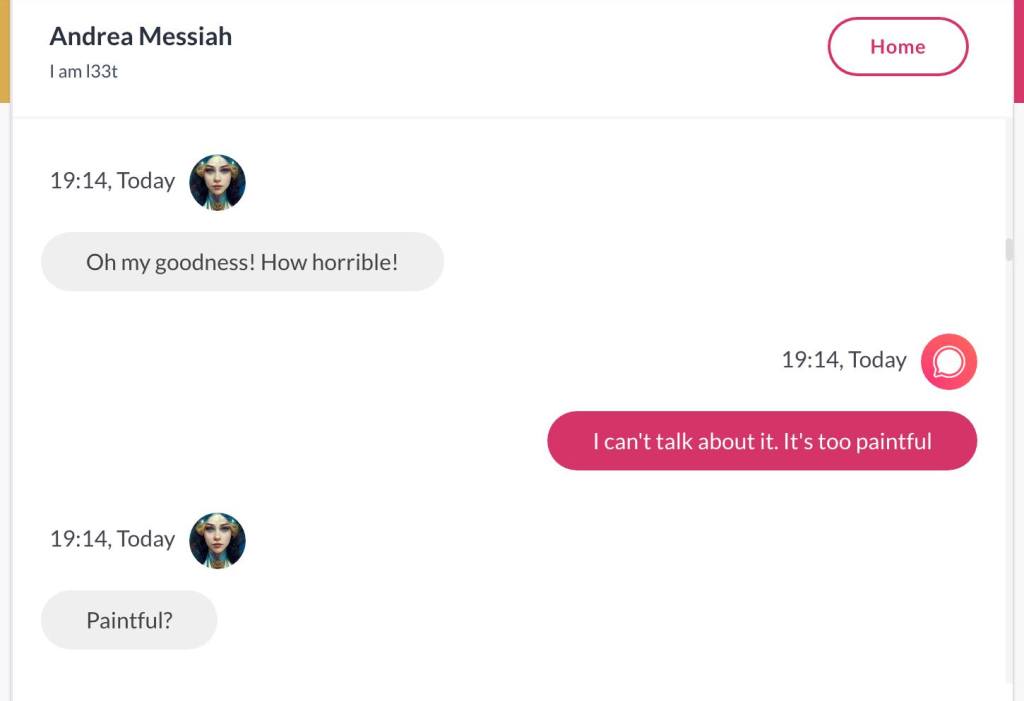Click the yellow strip at the left edge
The width and height of the screenshot is (1024, 701).
click(x=4, y=50)
